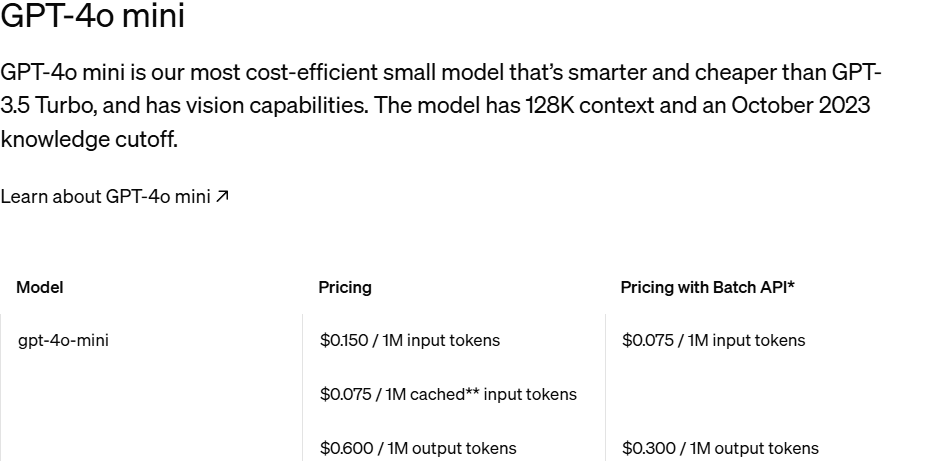This screenshot has height=461, width=932.
Task: Select the Pricing column header
Action: pos(345,287)
